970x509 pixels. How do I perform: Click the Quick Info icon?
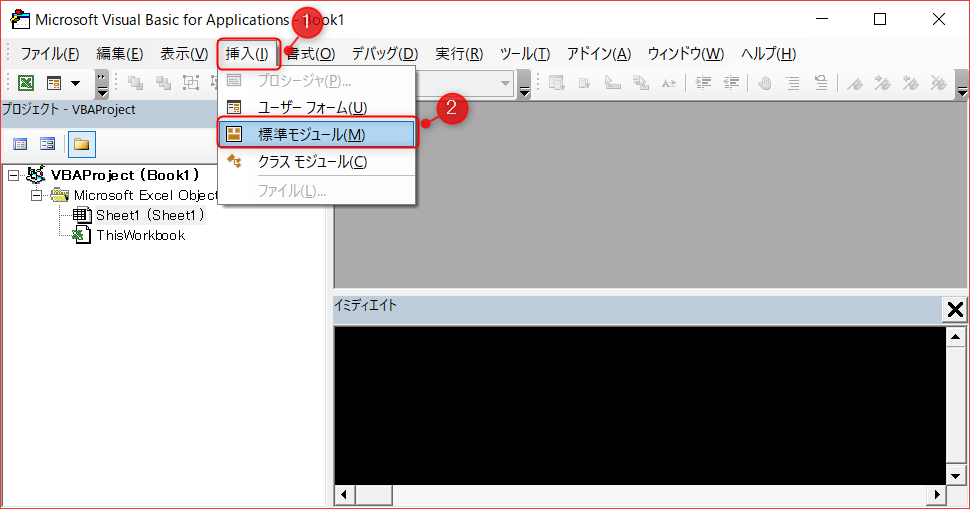click(612, 83)
